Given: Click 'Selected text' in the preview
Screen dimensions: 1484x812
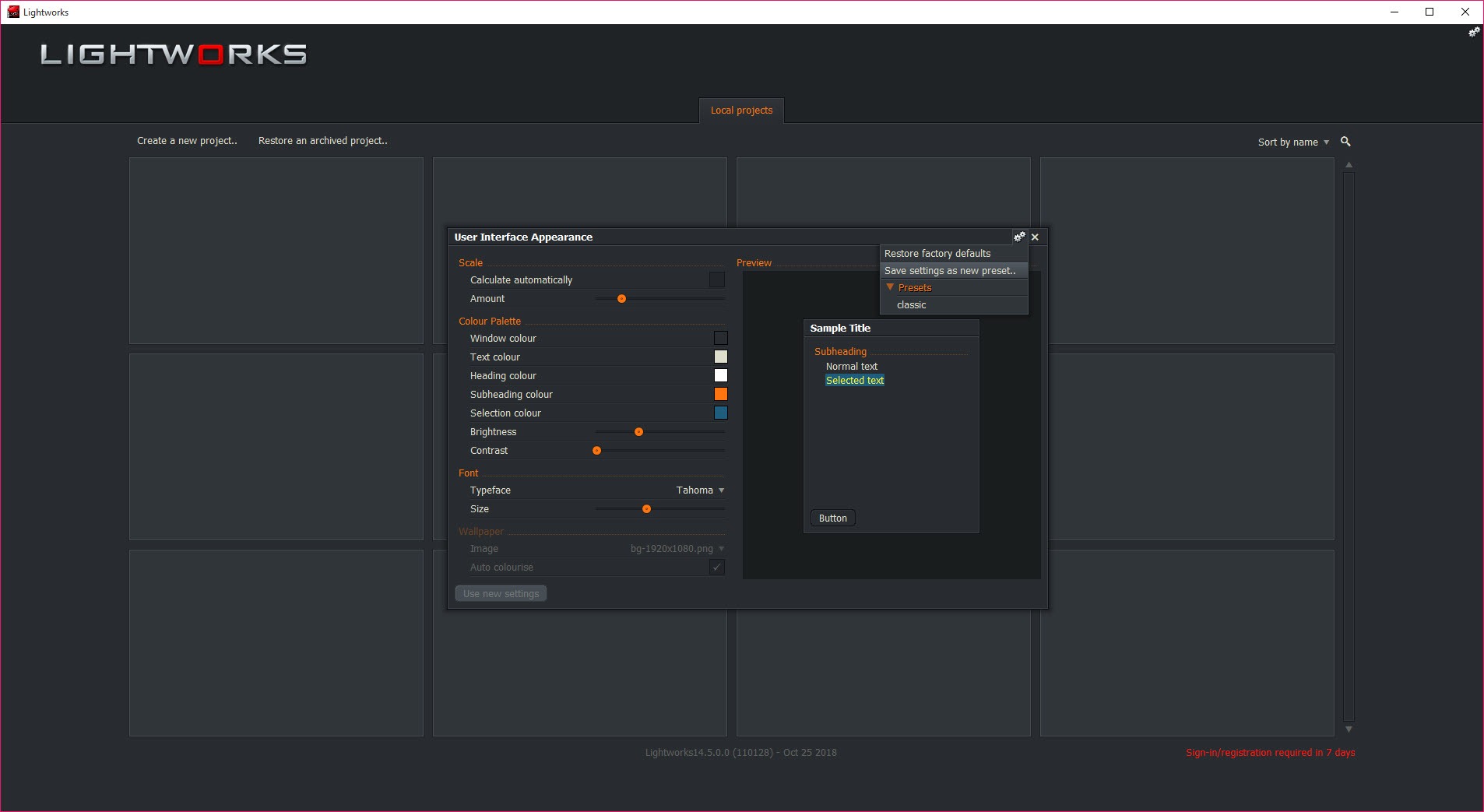Looking at the screenshot, I should coord(855,380).
